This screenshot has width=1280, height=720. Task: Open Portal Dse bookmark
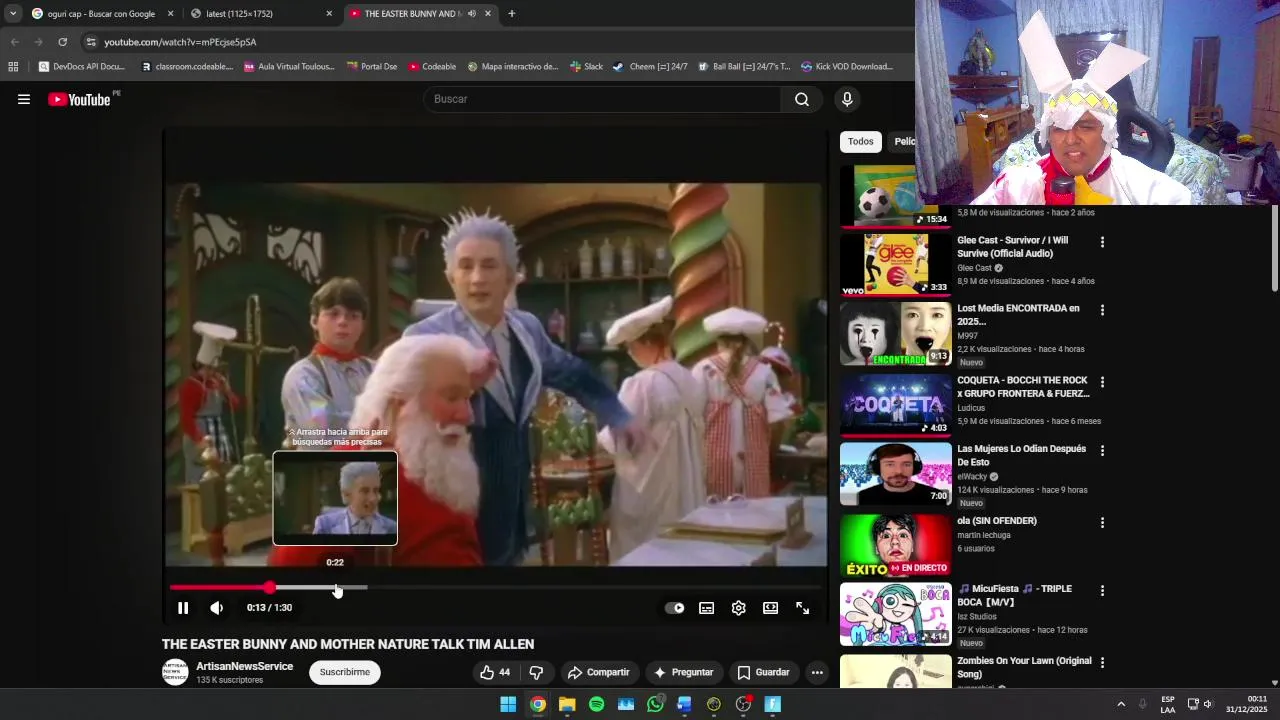372,67
